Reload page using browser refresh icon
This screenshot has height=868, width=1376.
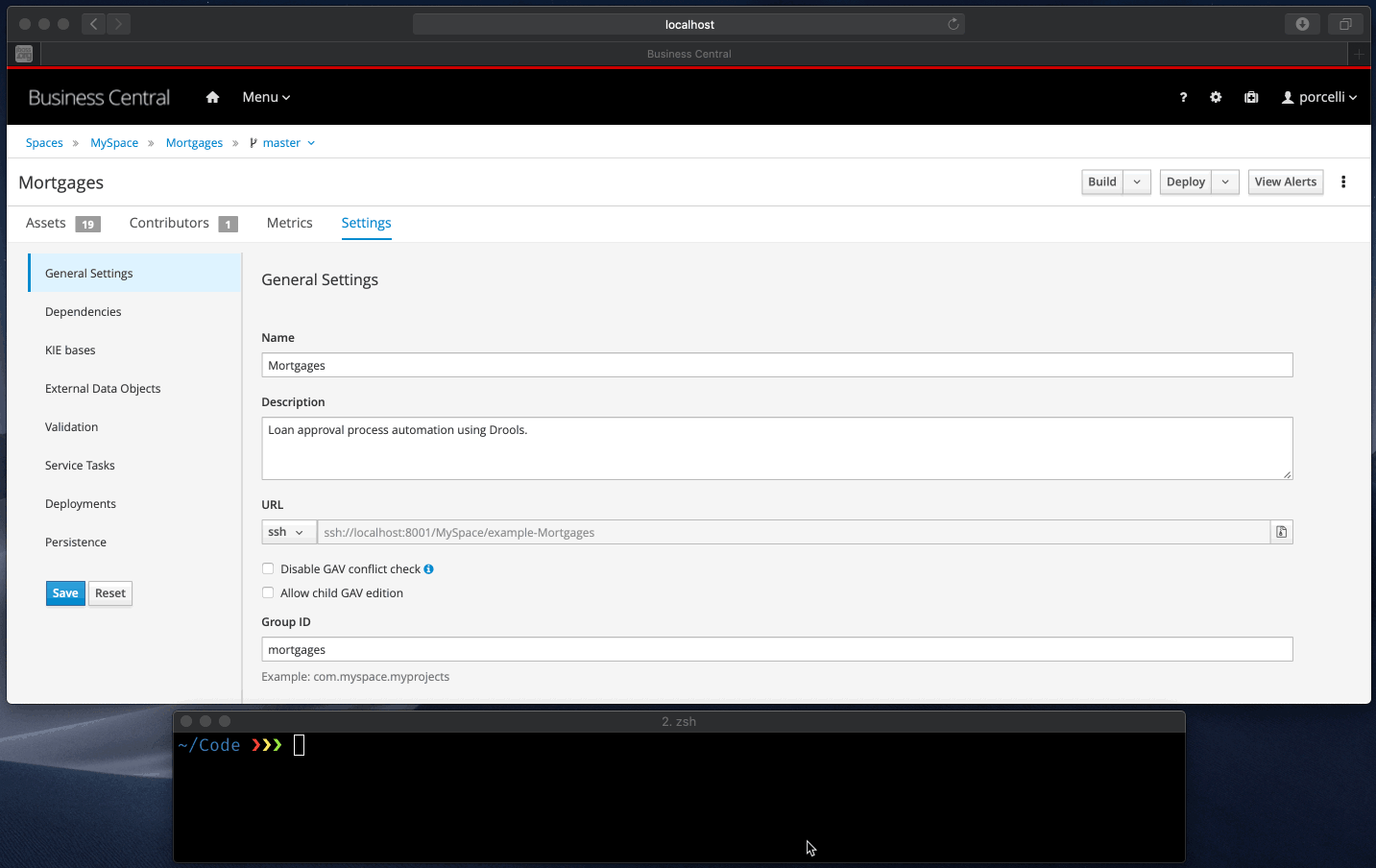pyautogui.click(x=954, y=24)
